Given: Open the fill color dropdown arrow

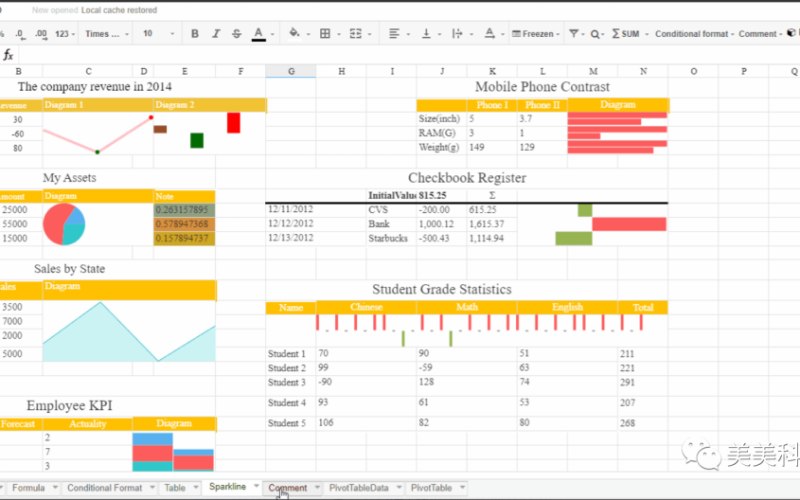Looking at the screenshot, I should click(308, 34).
